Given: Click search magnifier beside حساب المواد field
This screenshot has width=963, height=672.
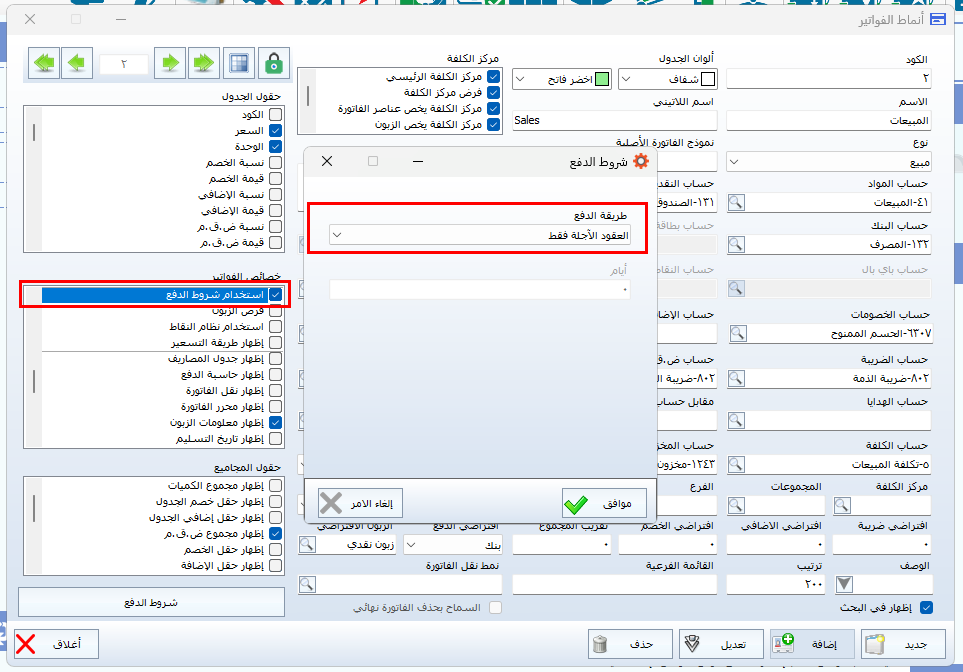Looking at the screenshot, I should (736, 203).
